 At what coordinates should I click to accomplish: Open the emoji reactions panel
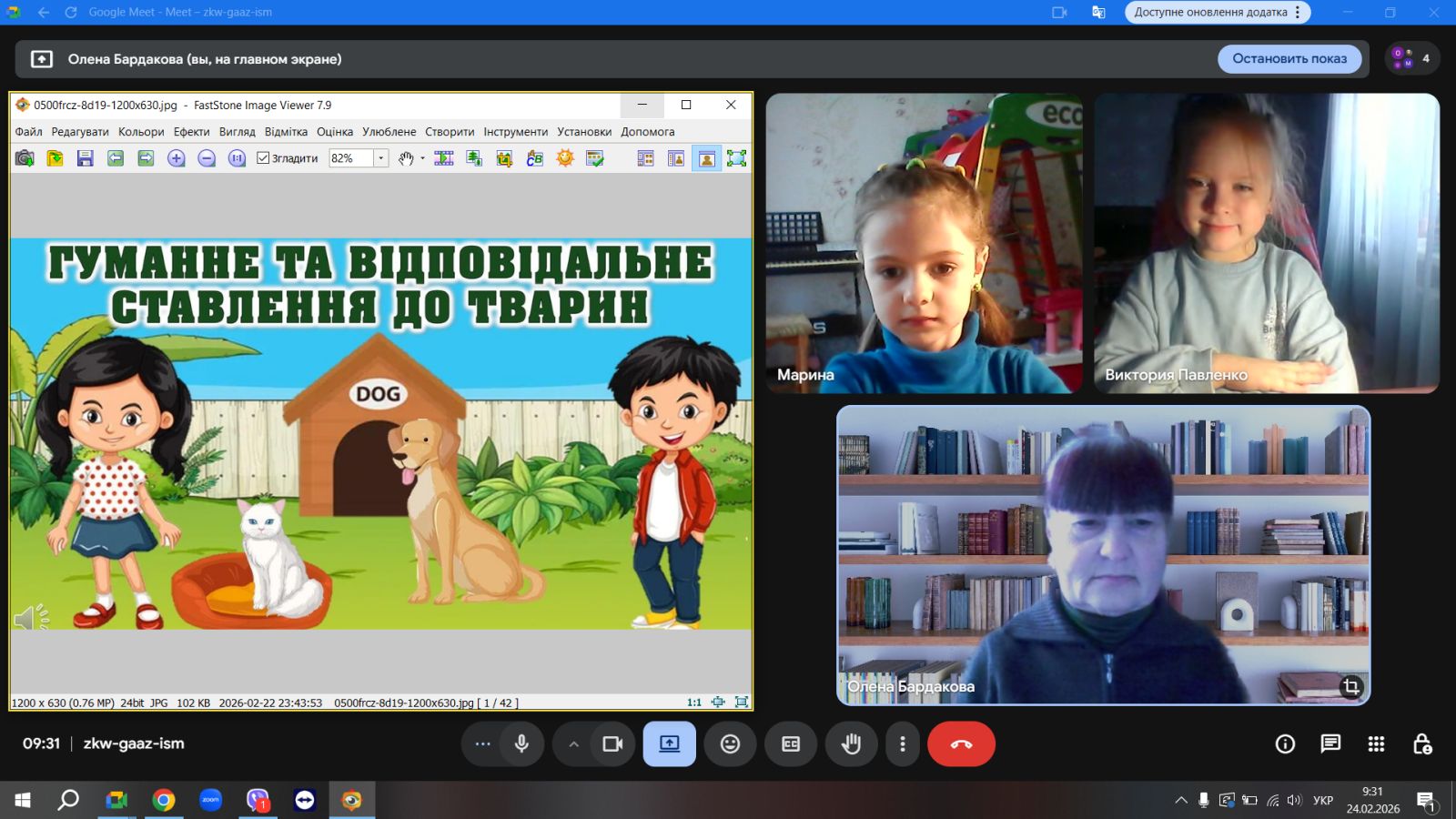(x=730, y=744)
